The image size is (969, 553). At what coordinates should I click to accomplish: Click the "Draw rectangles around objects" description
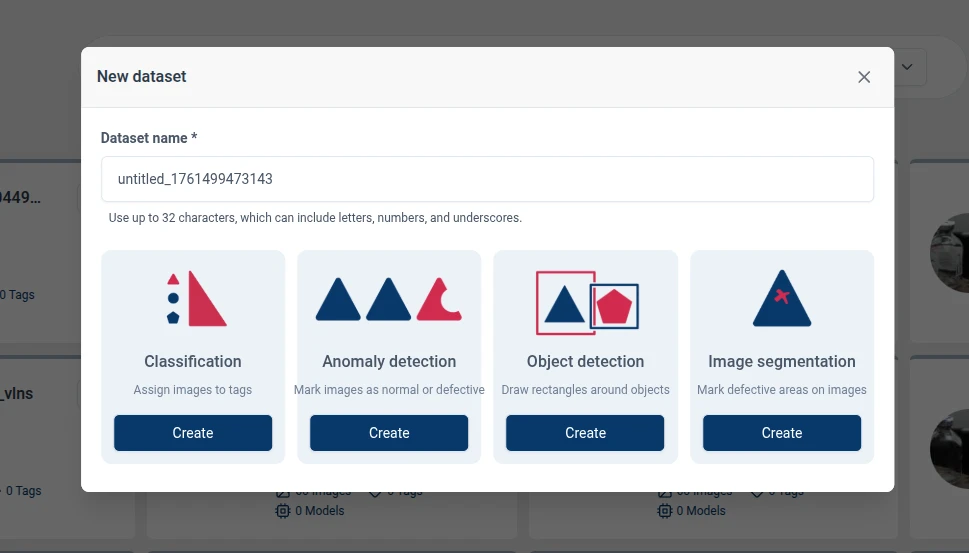(585, 390)
